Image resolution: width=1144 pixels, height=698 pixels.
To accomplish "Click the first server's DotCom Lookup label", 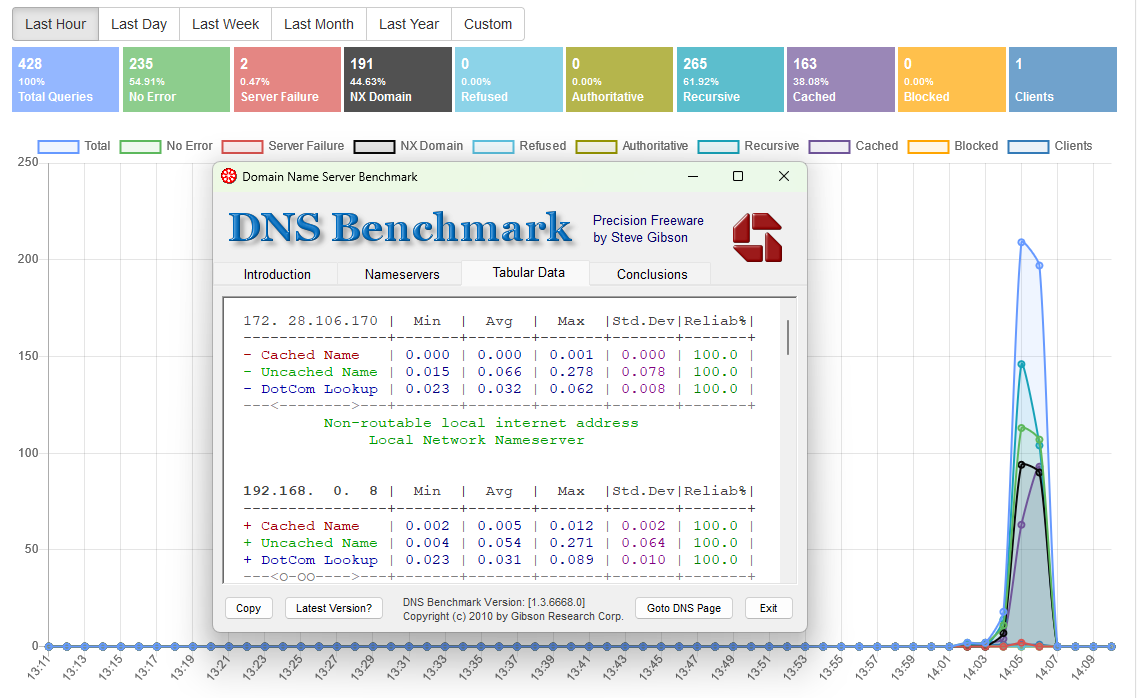I will point(319,389).
